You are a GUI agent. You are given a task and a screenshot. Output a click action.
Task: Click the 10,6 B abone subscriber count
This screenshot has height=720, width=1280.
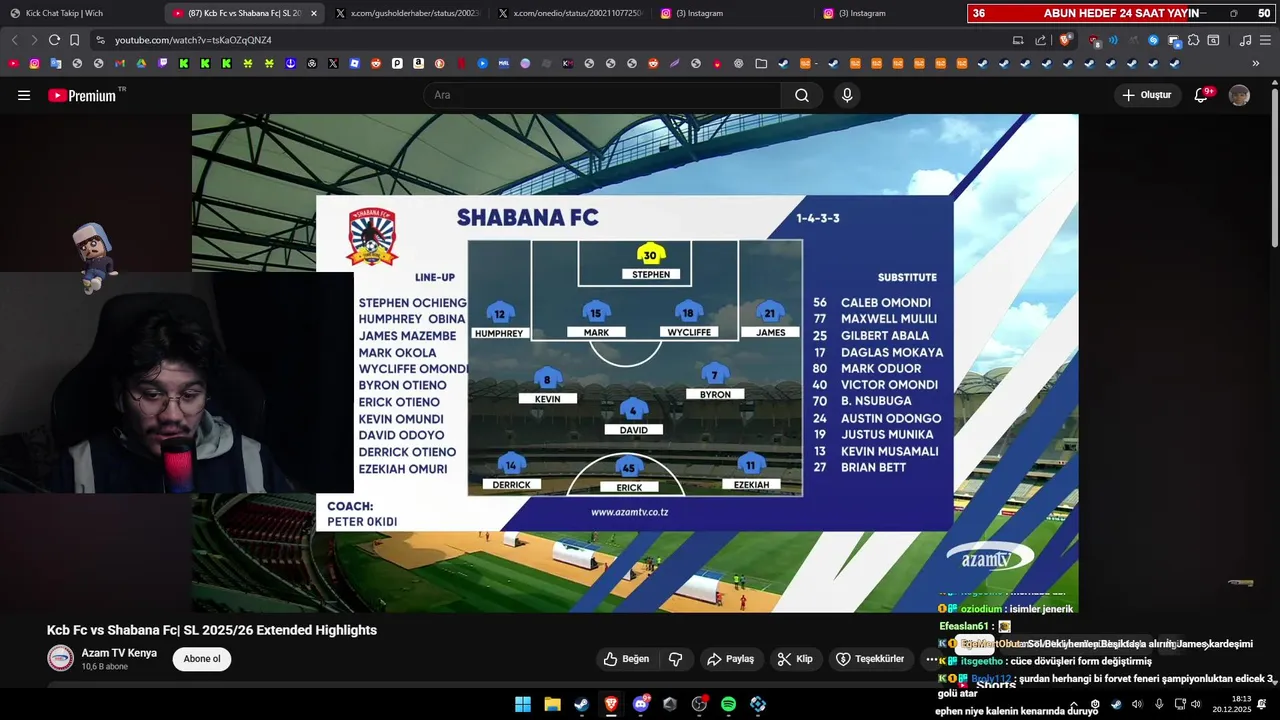[x=105, y=666]
